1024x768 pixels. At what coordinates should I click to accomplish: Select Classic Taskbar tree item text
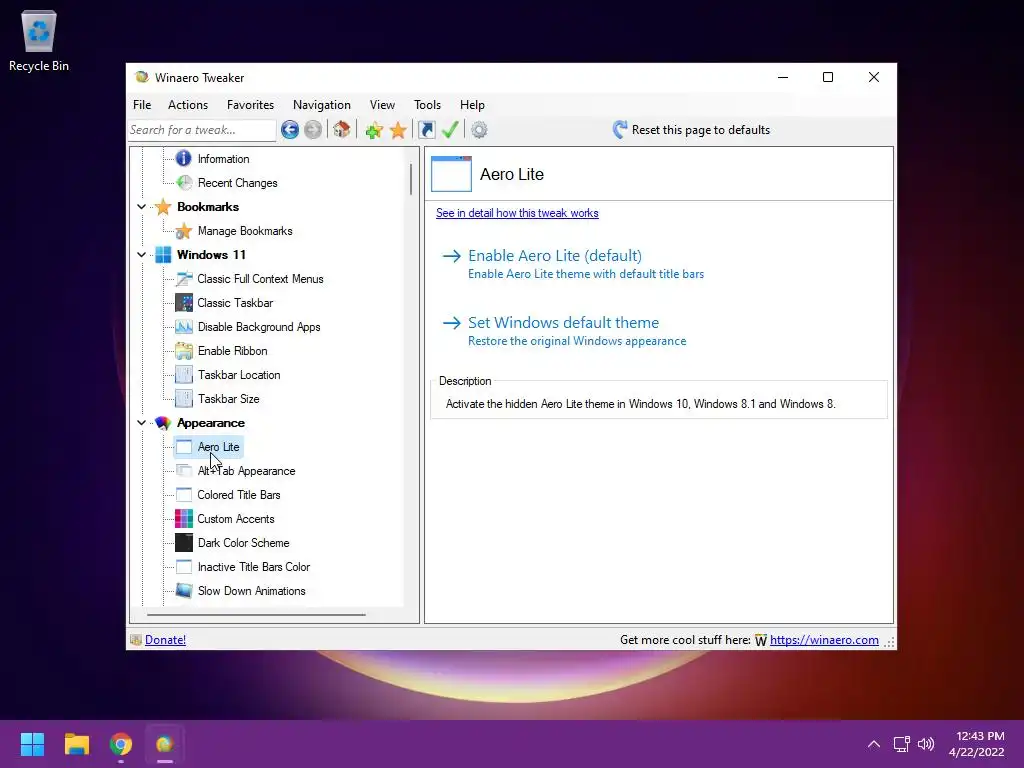tap(235, 303)
